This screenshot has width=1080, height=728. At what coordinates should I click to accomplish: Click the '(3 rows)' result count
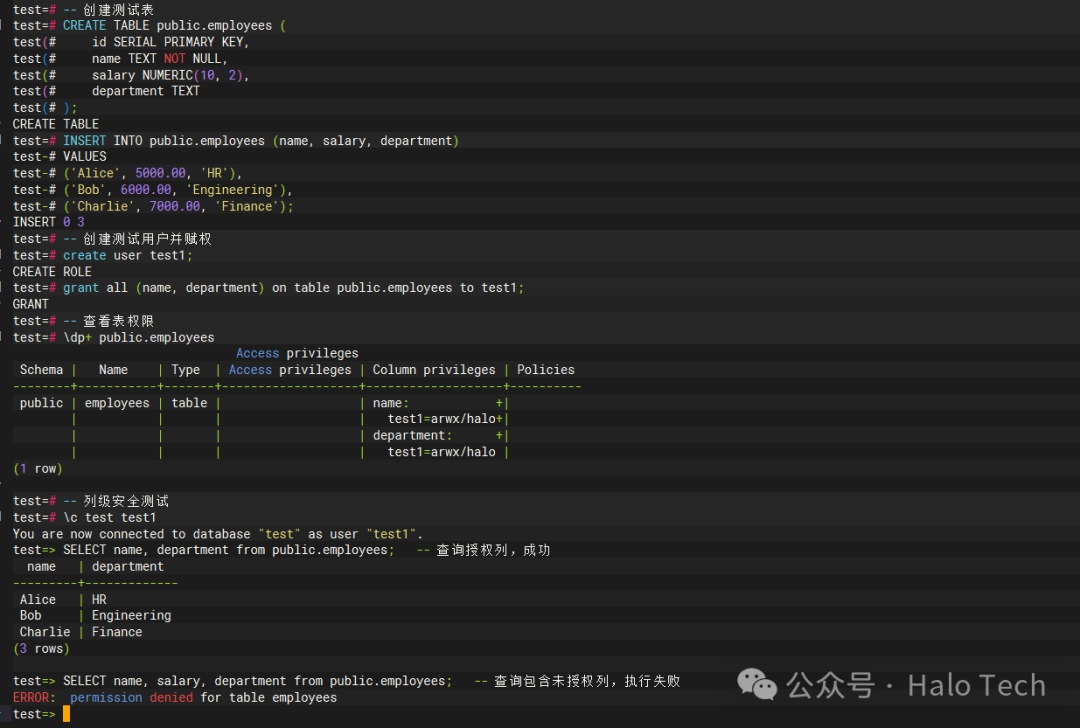(x=41, y=649)
